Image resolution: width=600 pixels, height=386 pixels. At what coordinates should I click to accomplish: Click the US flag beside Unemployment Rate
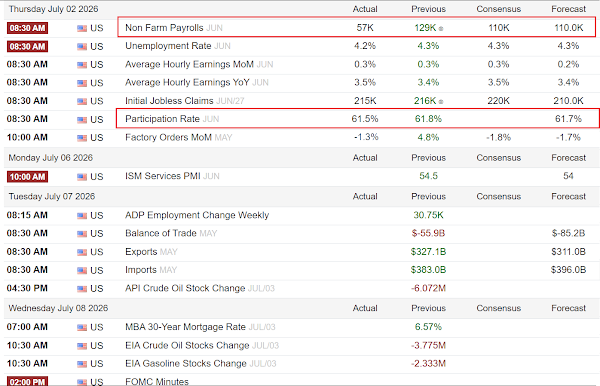(82, 47)
